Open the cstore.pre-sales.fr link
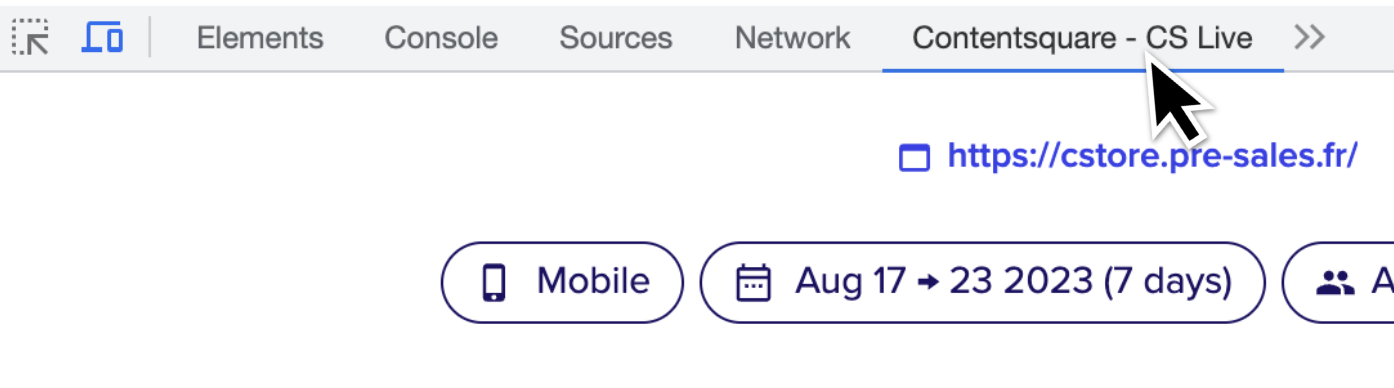1394x388 pixels. coord(1153,156)
